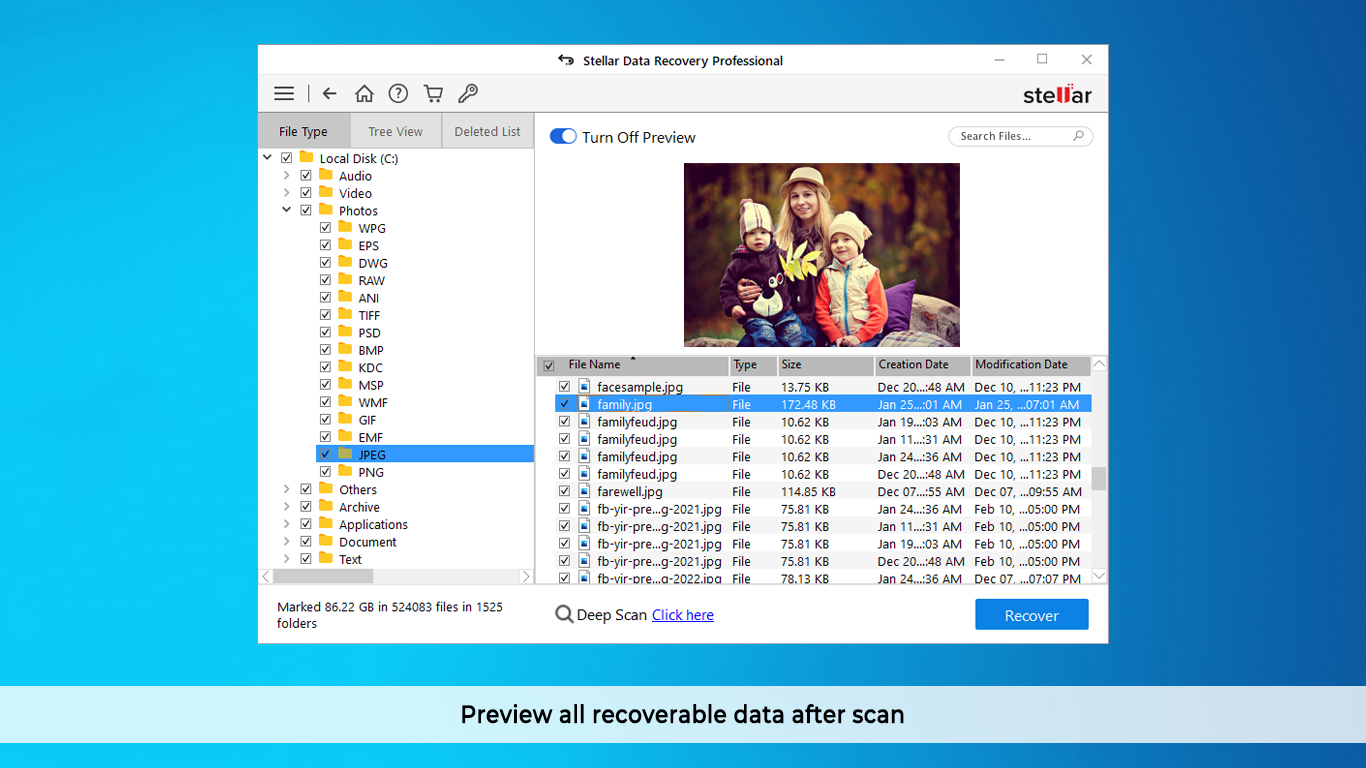Screen dimensions: 1366x768
Task: Click the key activation icon
Action: pyautogui.click(x=467, y=94)
